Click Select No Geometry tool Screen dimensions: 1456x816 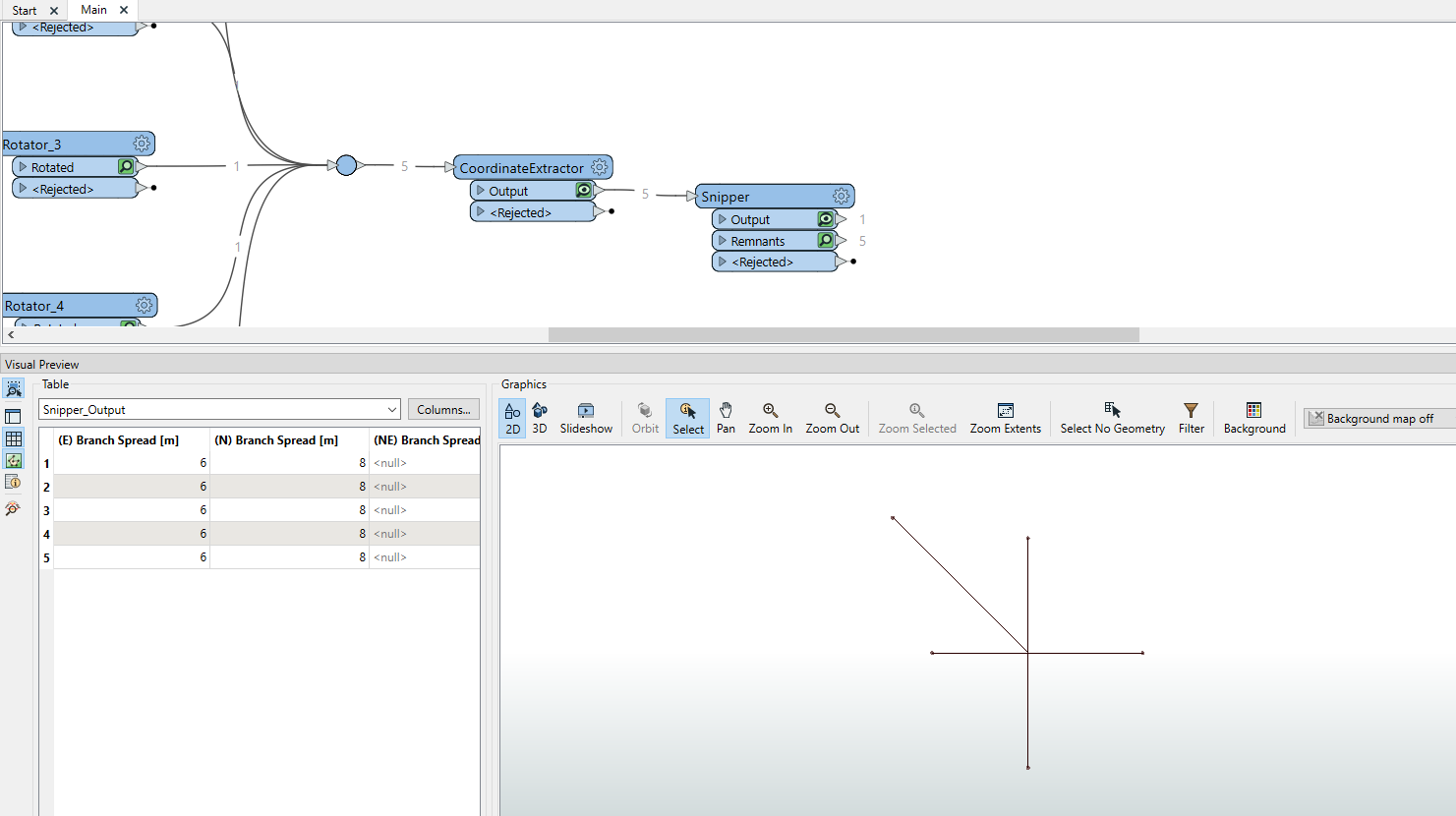click(1112, 418)
